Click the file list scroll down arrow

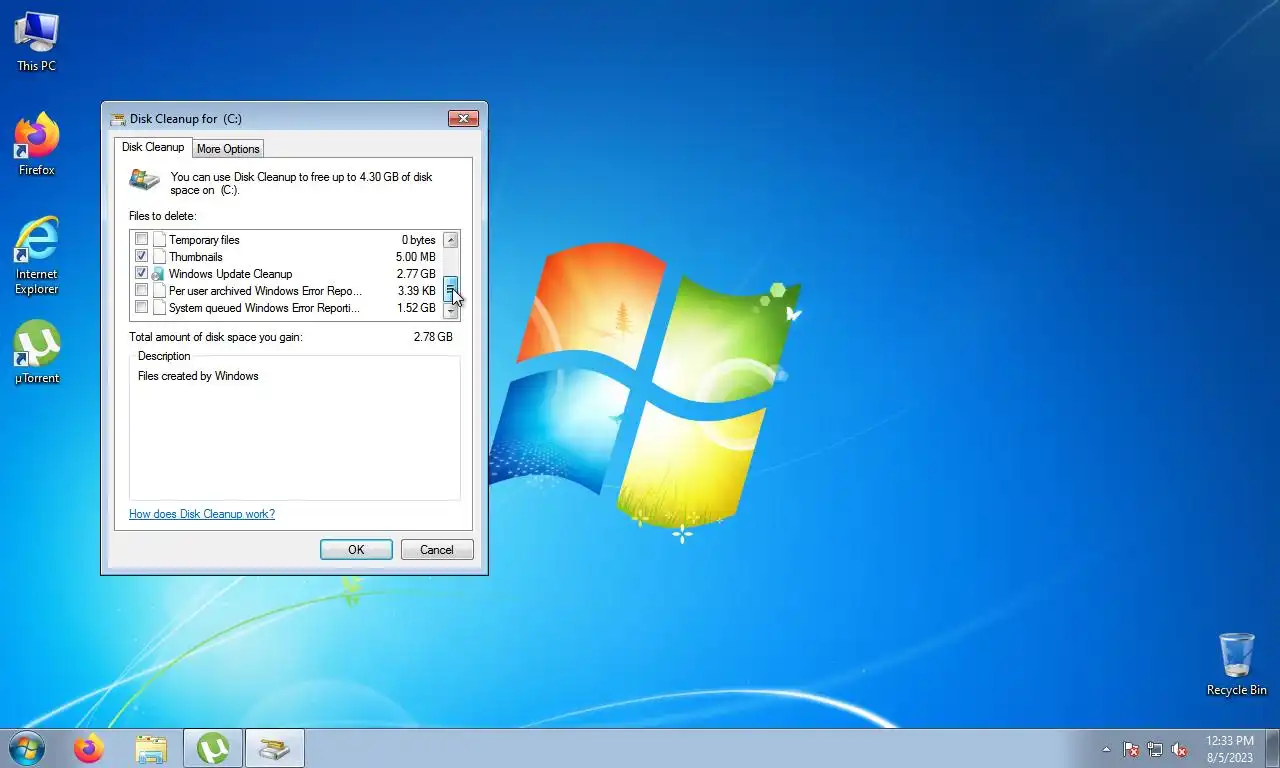click(451, 312)
